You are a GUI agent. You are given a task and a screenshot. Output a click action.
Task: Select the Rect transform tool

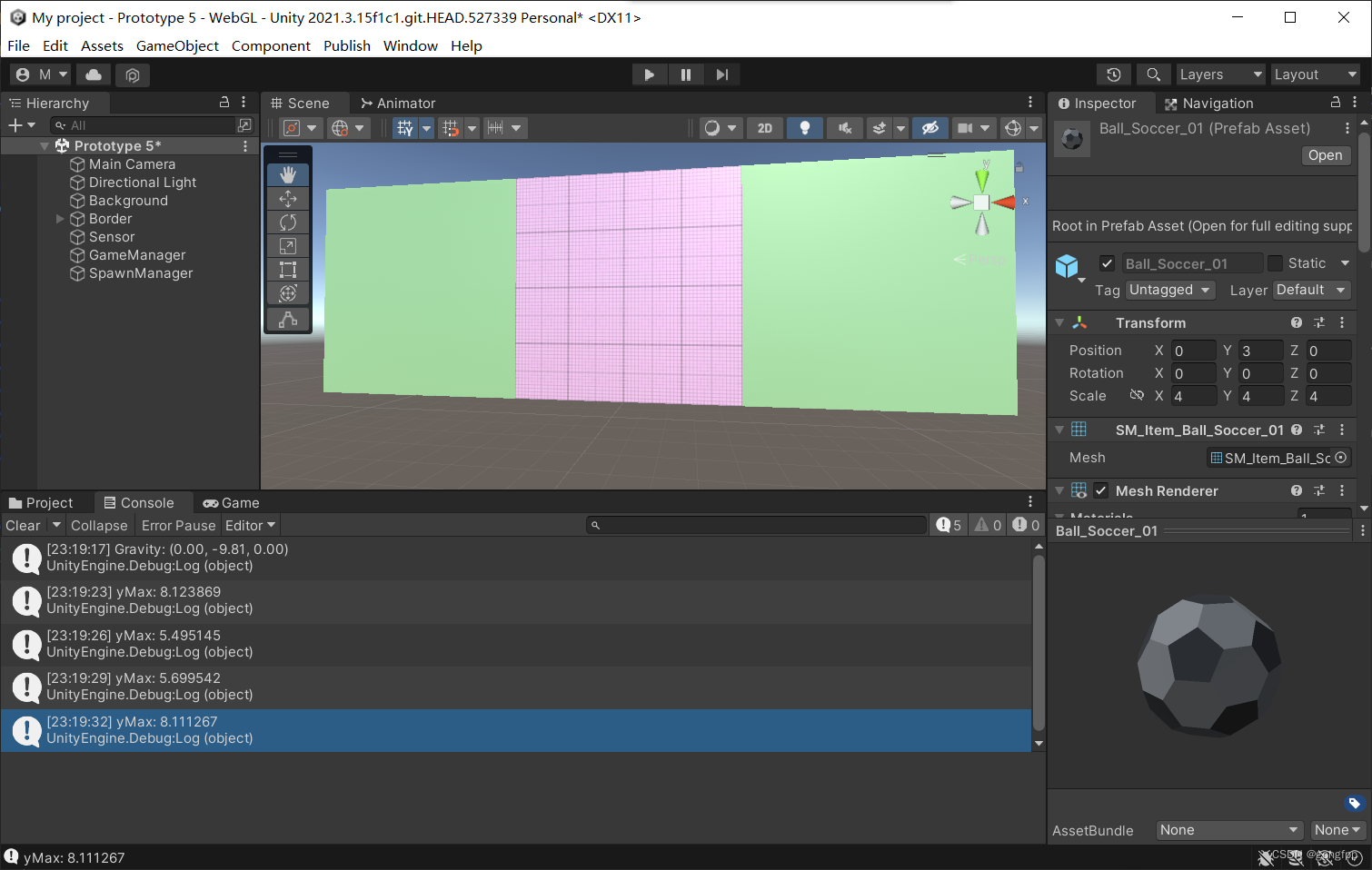click(288, 270)
